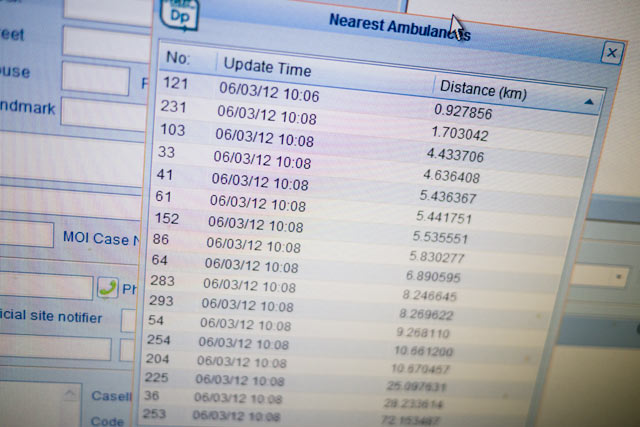Viewport: 640px width, 427px height.
Task: Toggle sort arrow on Distance column
Action: 589,101
